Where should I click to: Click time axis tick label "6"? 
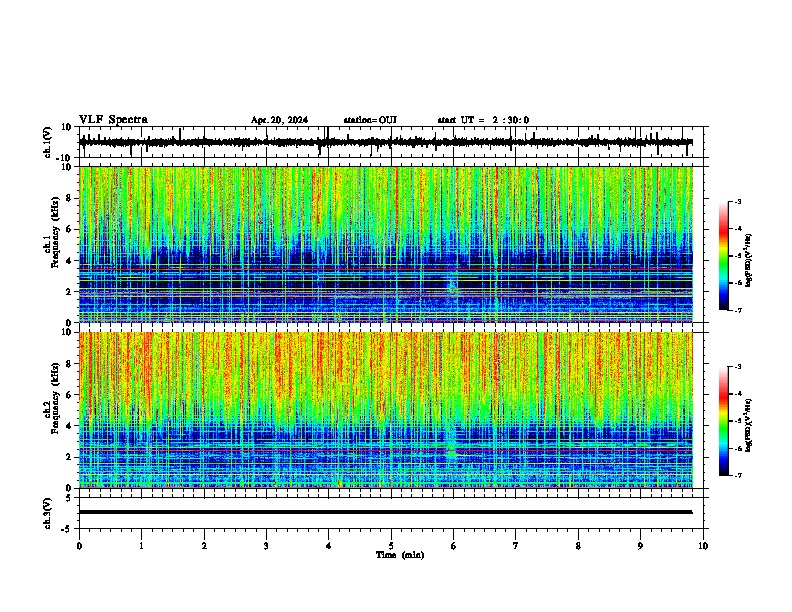[454, 546]
